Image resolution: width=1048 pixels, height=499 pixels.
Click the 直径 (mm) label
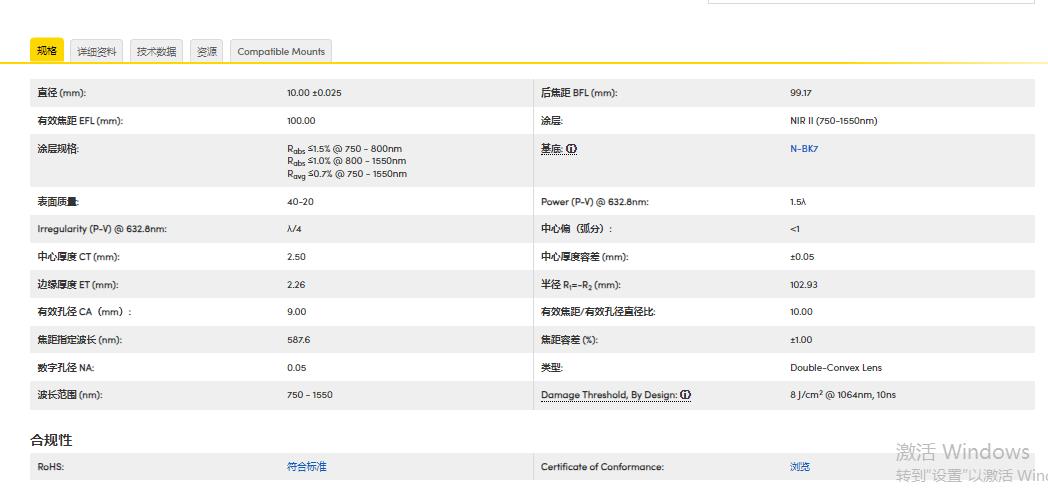[x=61, y=93]
